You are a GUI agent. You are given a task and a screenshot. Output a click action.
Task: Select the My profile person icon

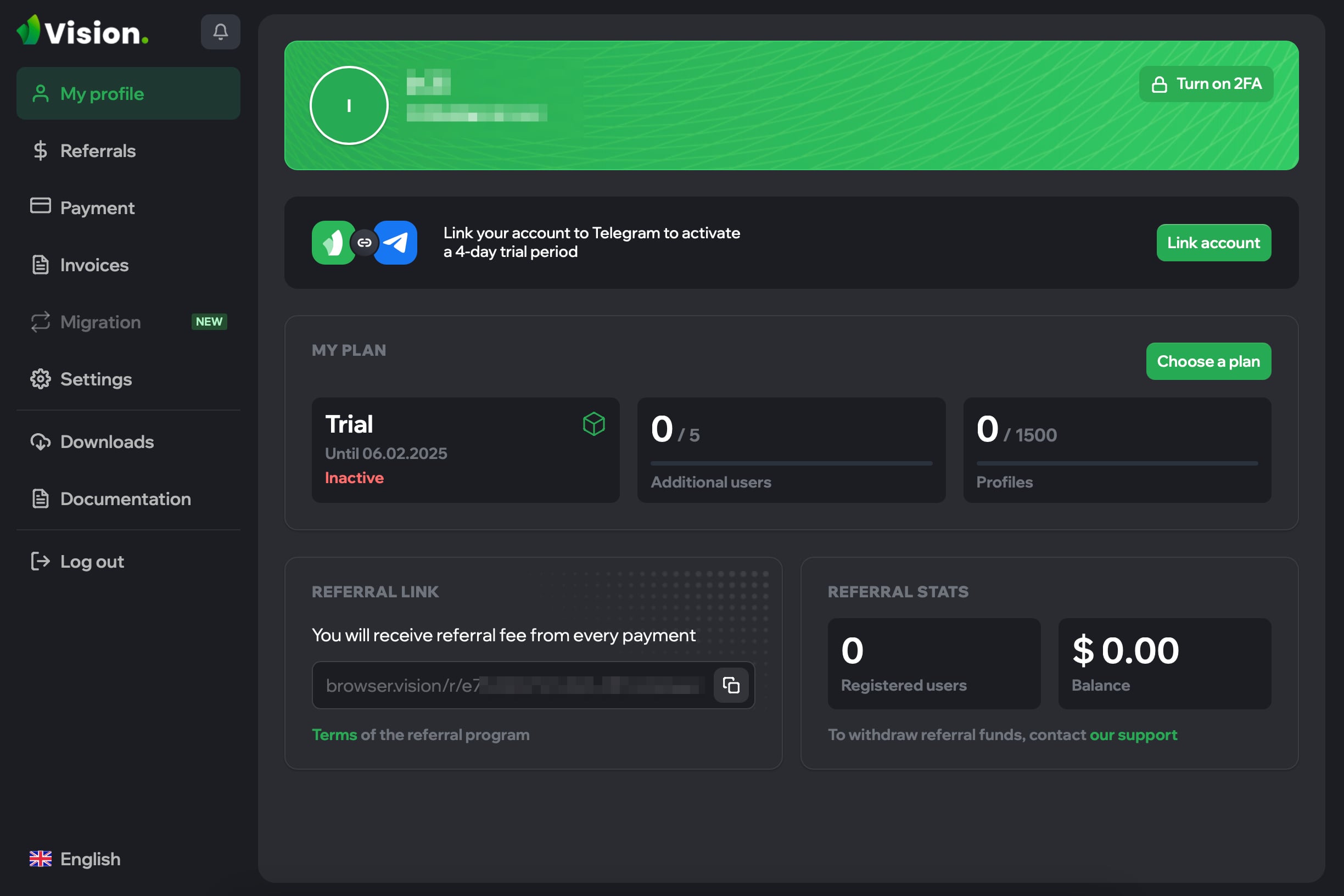point(41,93)
